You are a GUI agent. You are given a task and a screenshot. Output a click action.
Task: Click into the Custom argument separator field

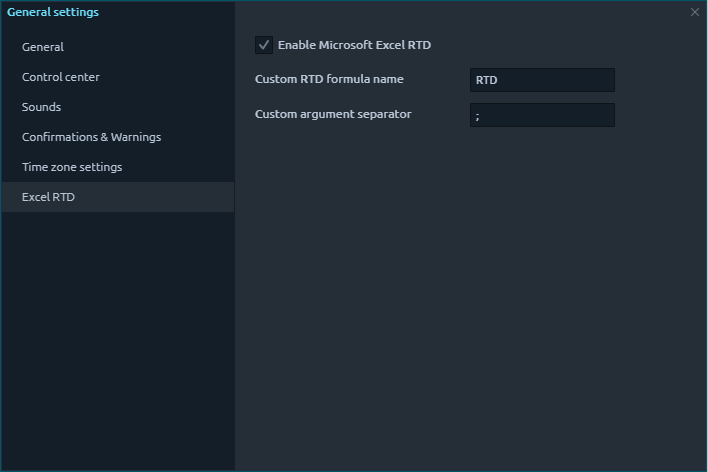[542, 115]
